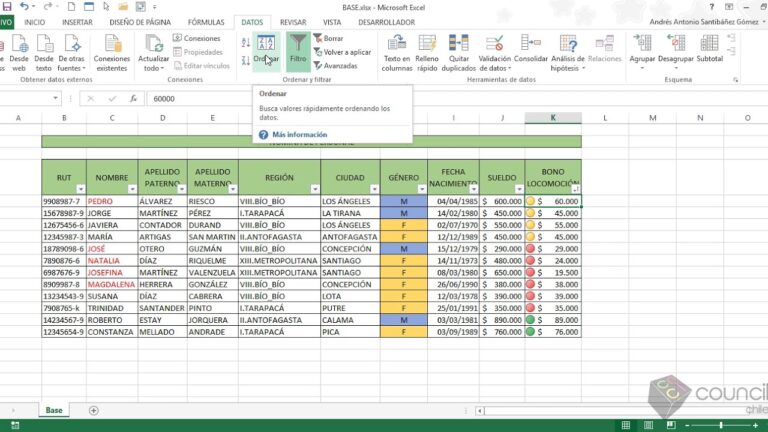
Task: Open Conexiones existentes
Action: tap(112, 53)
